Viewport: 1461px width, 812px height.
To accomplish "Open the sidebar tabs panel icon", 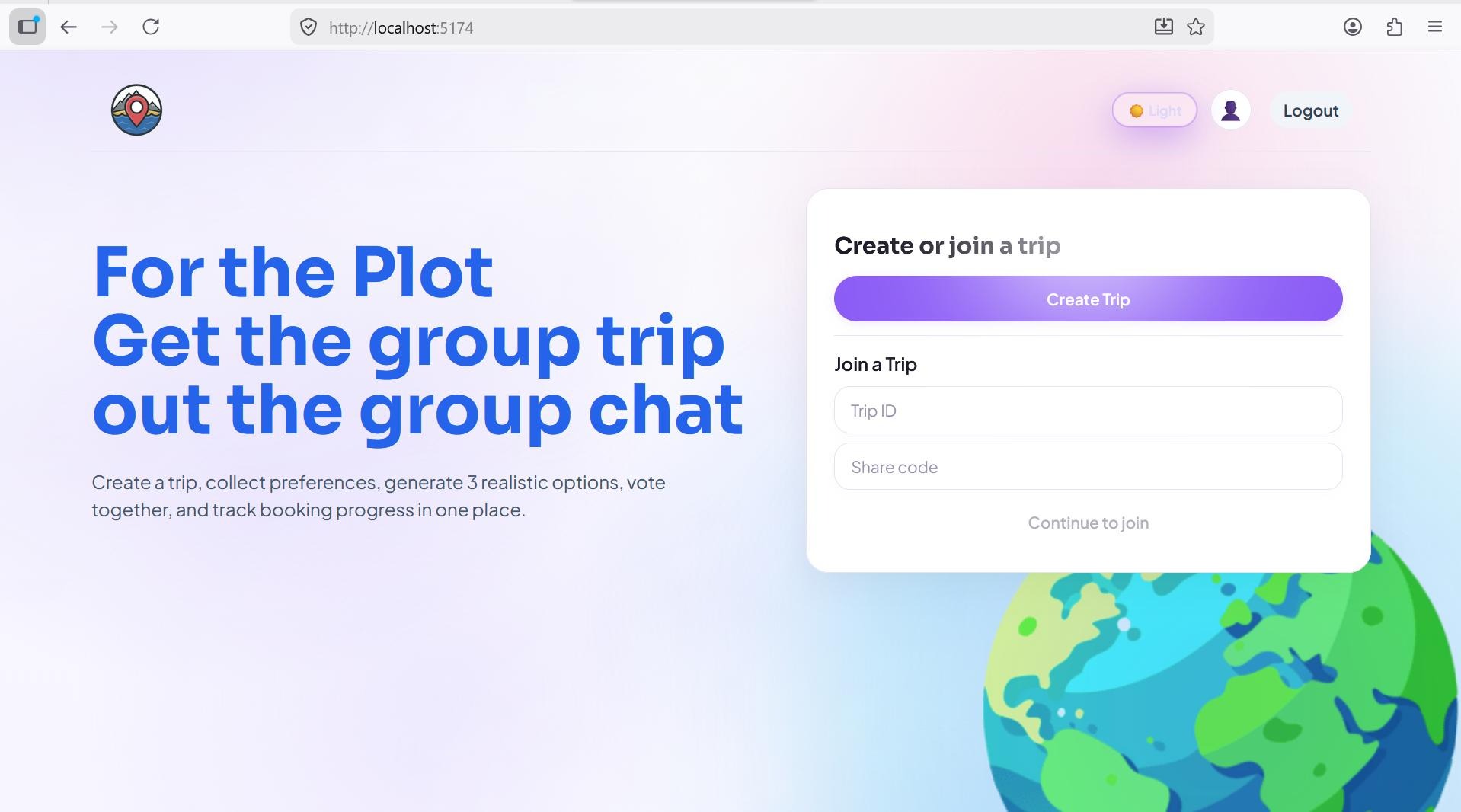I will [27, 27].
